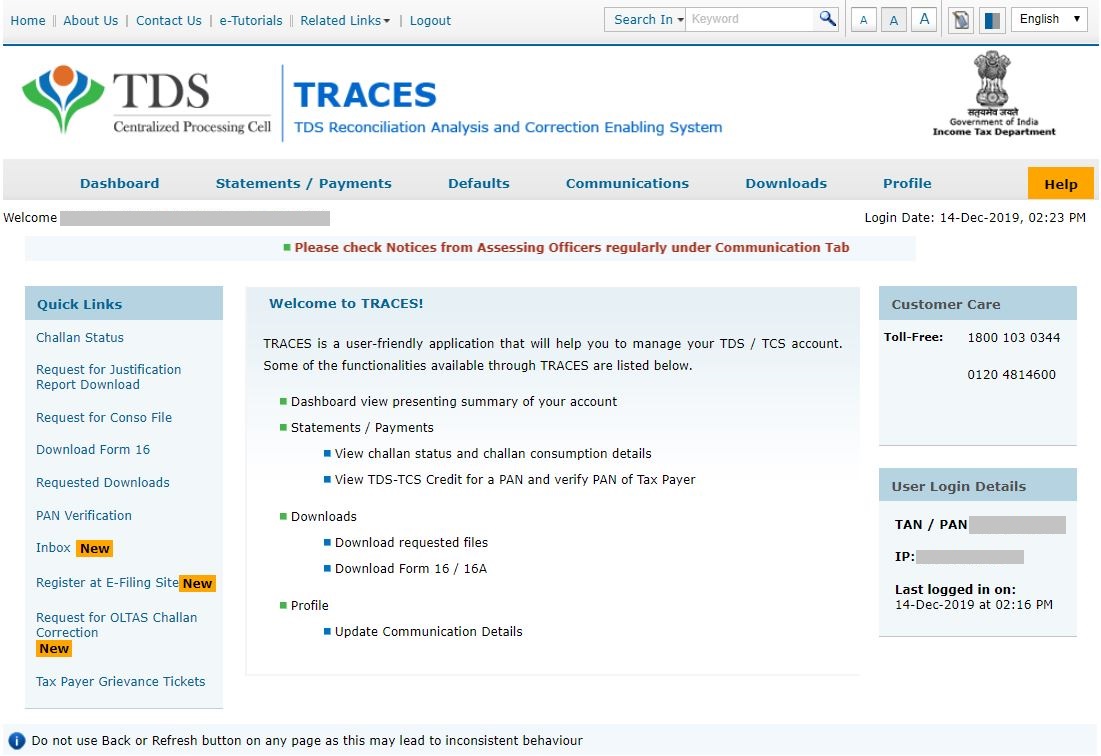Click the Login Date text

coord(975,218)
